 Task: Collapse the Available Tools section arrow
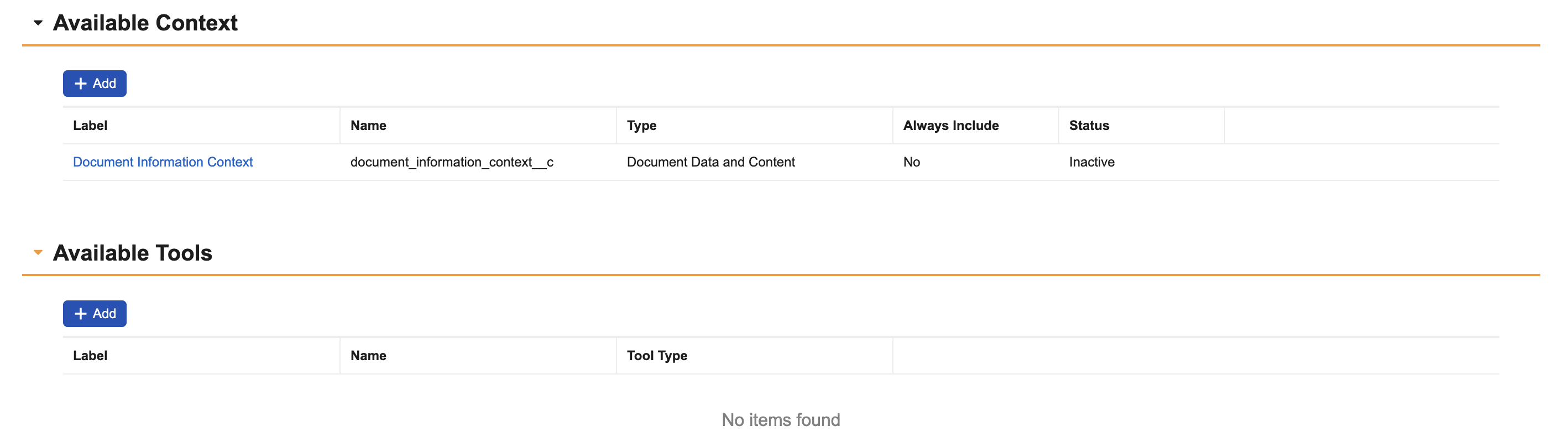pyautogui.click(x=38, y=253)
